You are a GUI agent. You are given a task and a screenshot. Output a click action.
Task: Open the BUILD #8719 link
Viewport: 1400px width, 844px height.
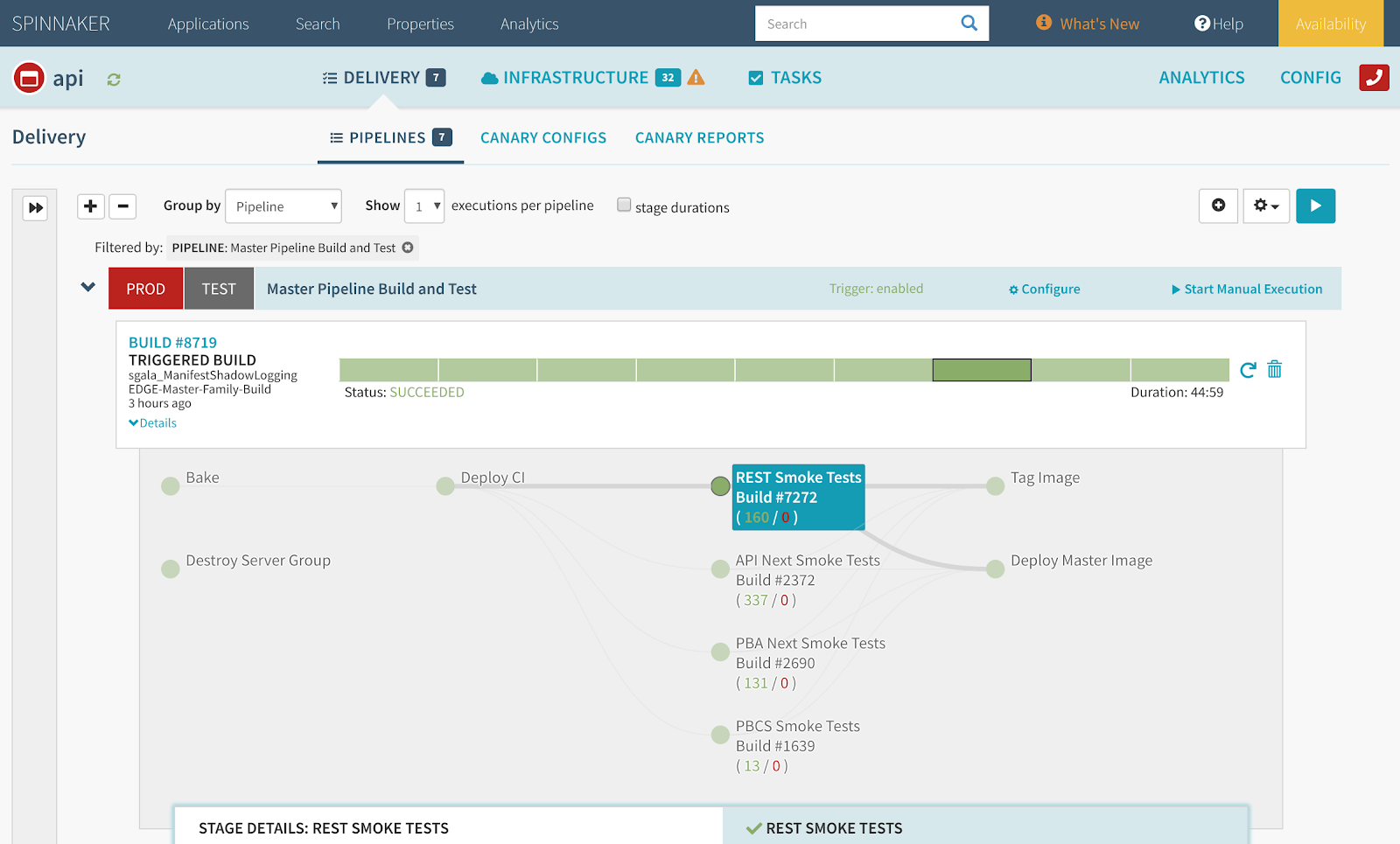172,343
